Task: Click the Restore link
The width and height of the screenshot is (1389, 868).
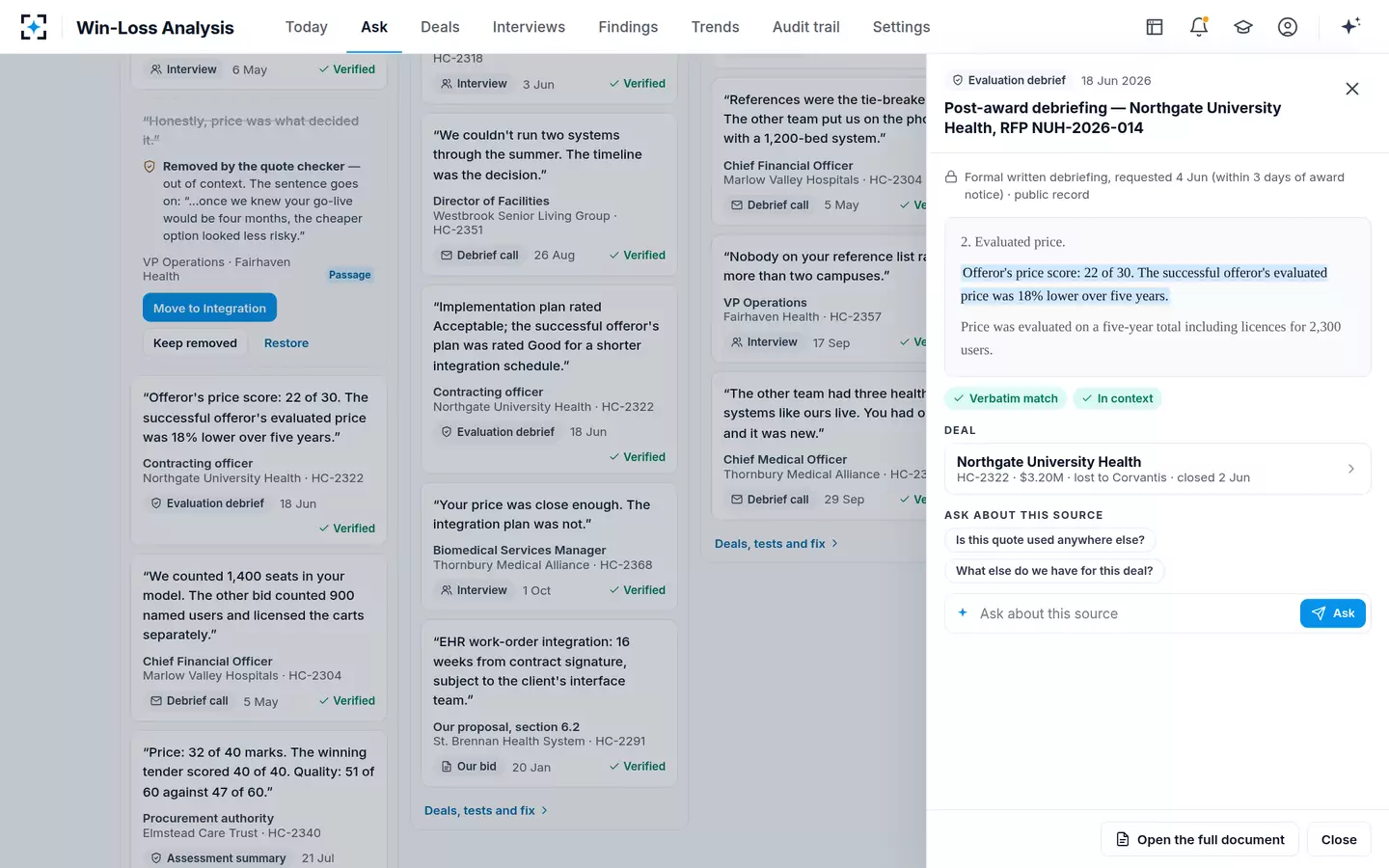Action: (286, 343)
